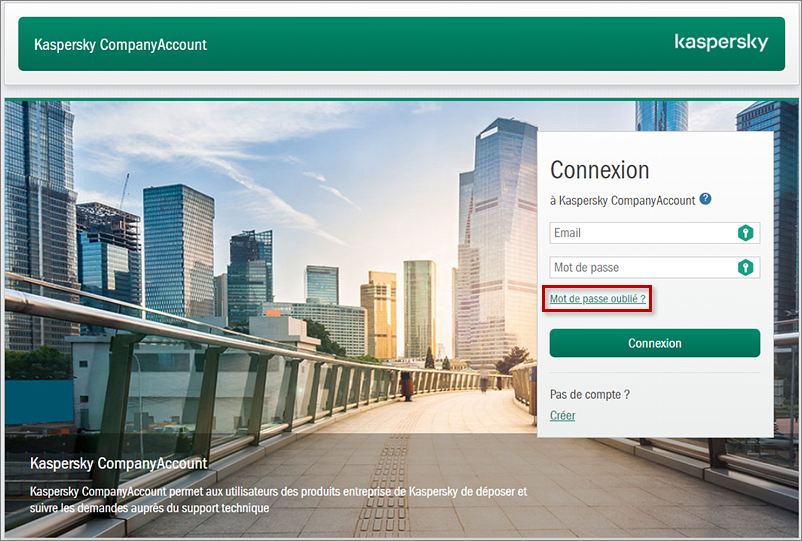Click the green Connexion button
Image resolution: width=802 pixels, height=541 pixels.
point(655,343)
